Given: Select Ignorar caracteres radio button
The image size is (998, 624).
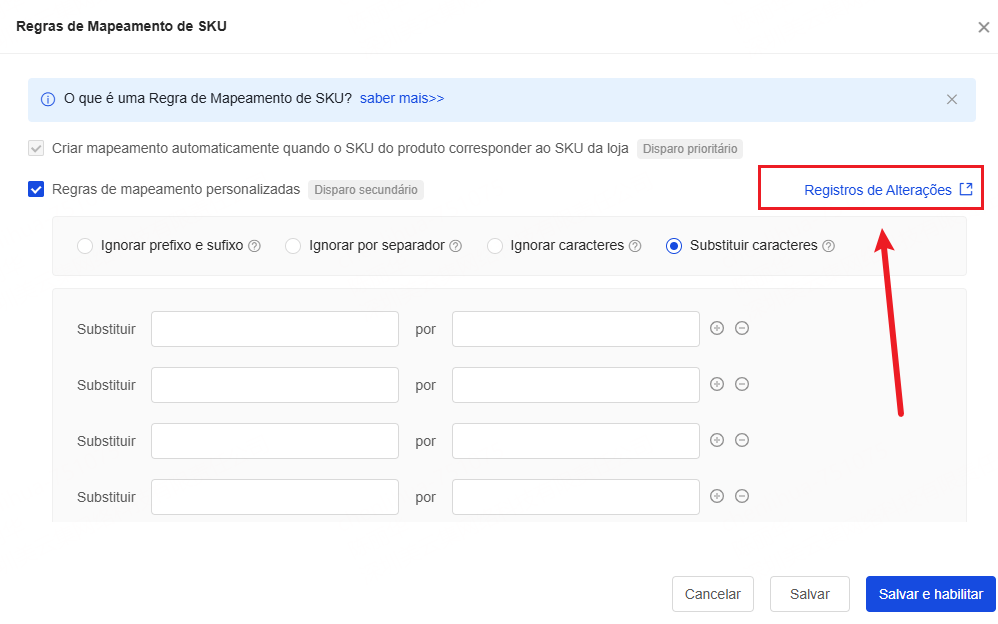Looking at the screenshot, I should tap(495, 246).
